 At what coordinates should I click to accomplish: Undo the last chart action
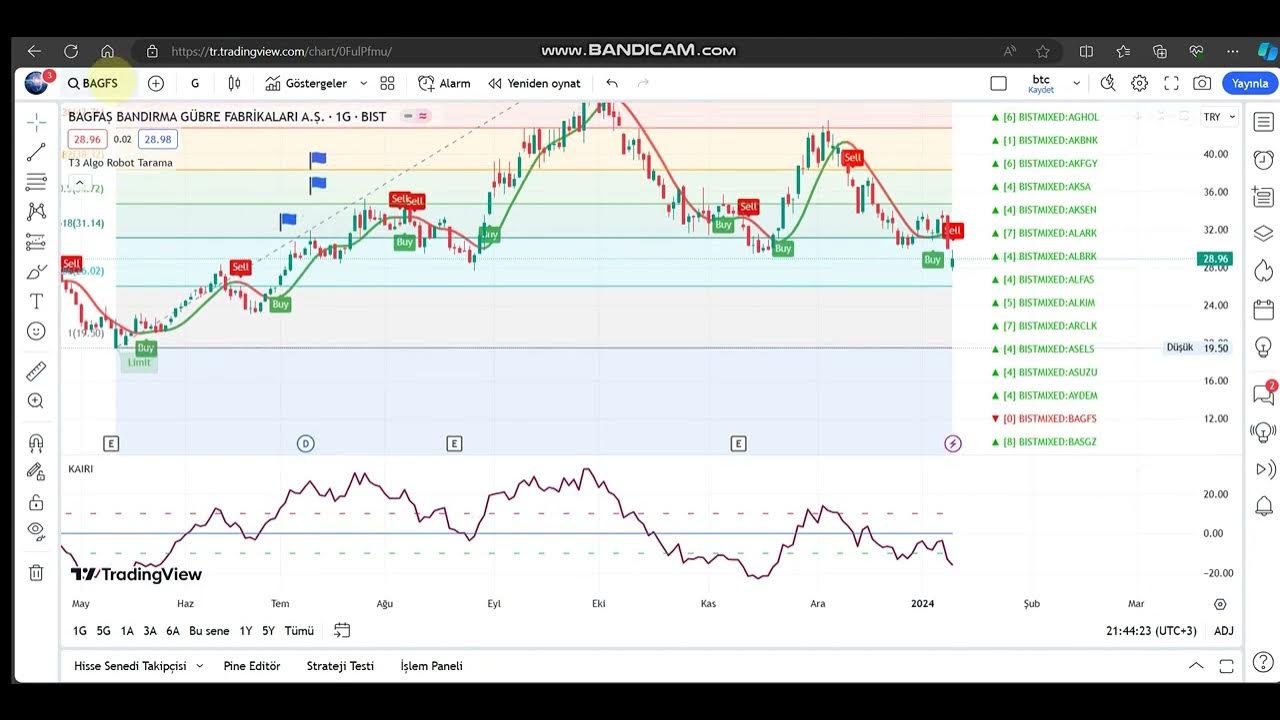tap(612, 83)
